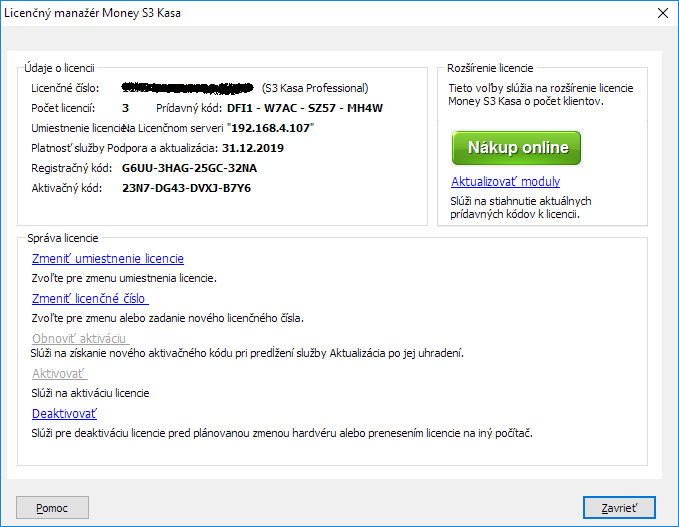The image size is (679, 527).
Task: Click text Slúži na stiahnutie aktuálnych prídavných kódov
Action: [x=521, y=207]
